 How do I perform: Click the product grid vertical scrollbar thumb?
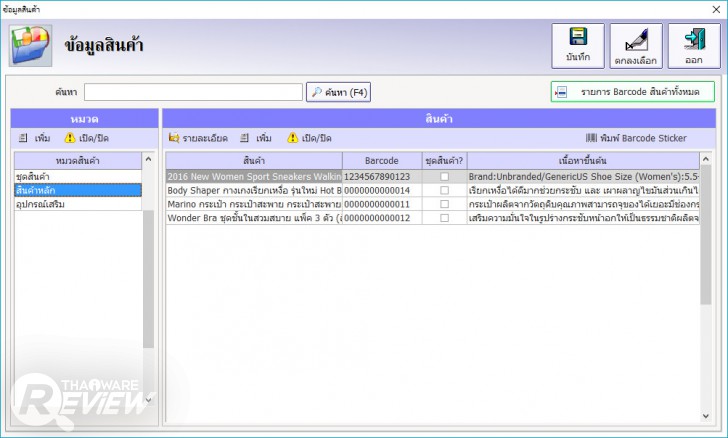point(706,235)
